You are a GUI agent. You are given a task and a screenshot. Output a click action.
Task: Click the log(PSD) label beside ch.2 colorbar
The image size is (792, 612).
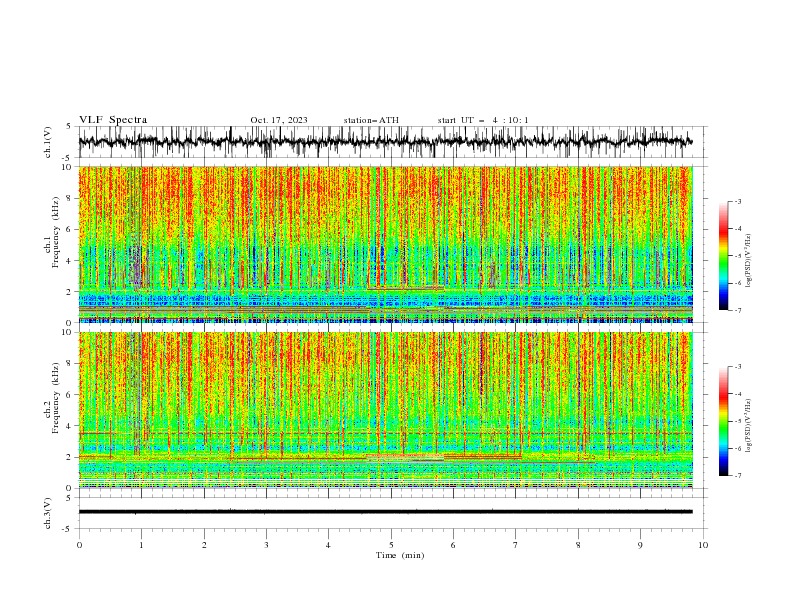coord(749,426)
